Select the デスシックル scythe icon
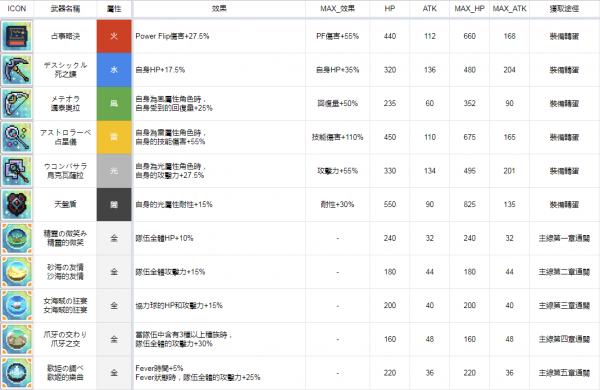Image resolution: width=600 pixels, height=390 pixels. [x=16, y=70]
